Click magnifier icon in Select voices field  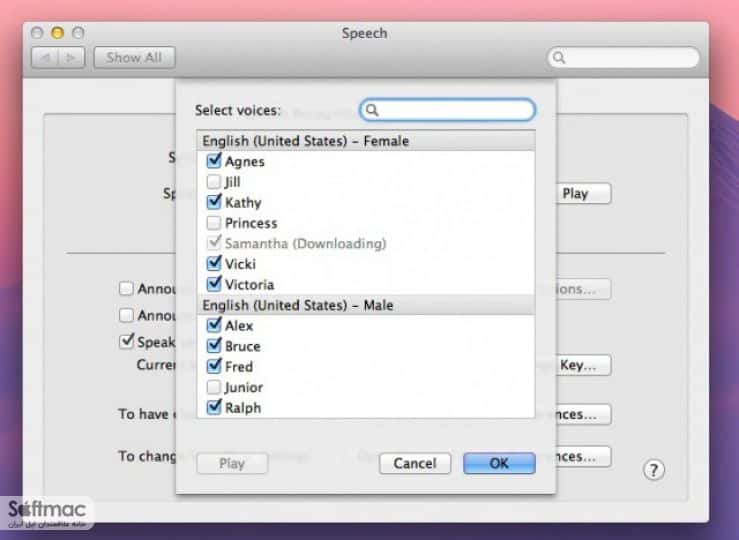372,110
